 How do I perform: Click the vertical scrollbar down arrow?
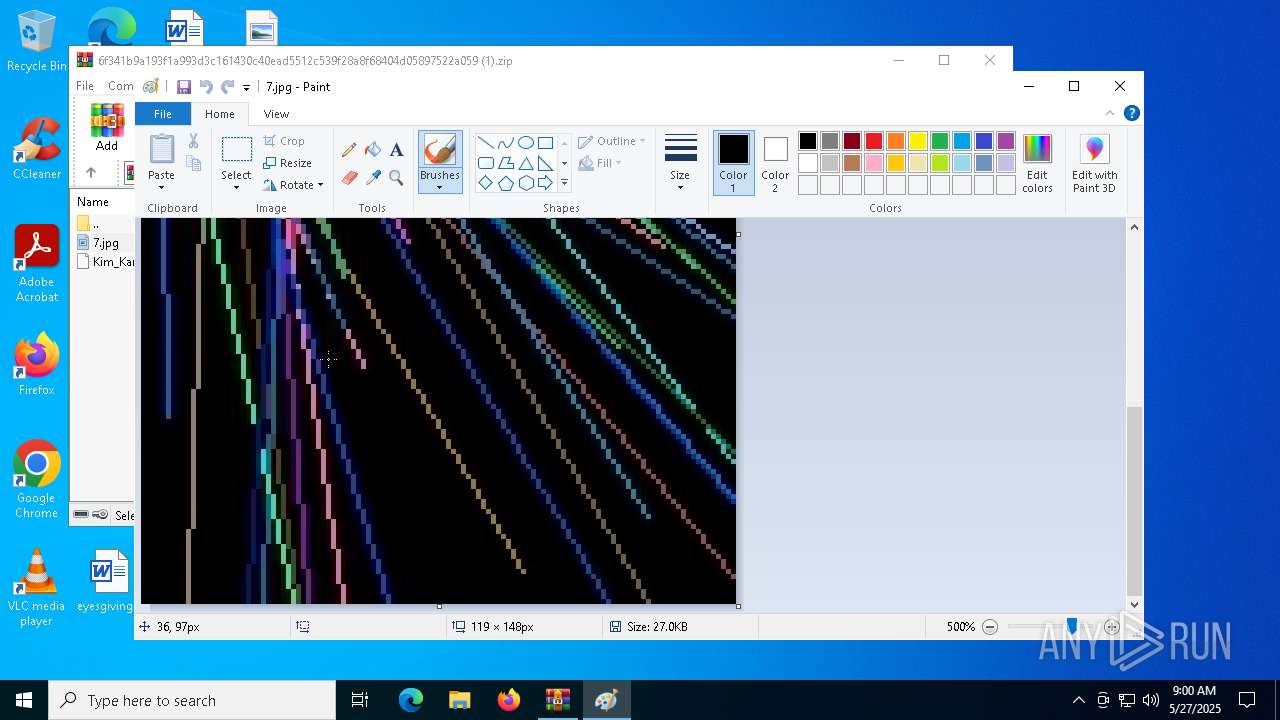pyautogui.click(x=1134, y=604)
